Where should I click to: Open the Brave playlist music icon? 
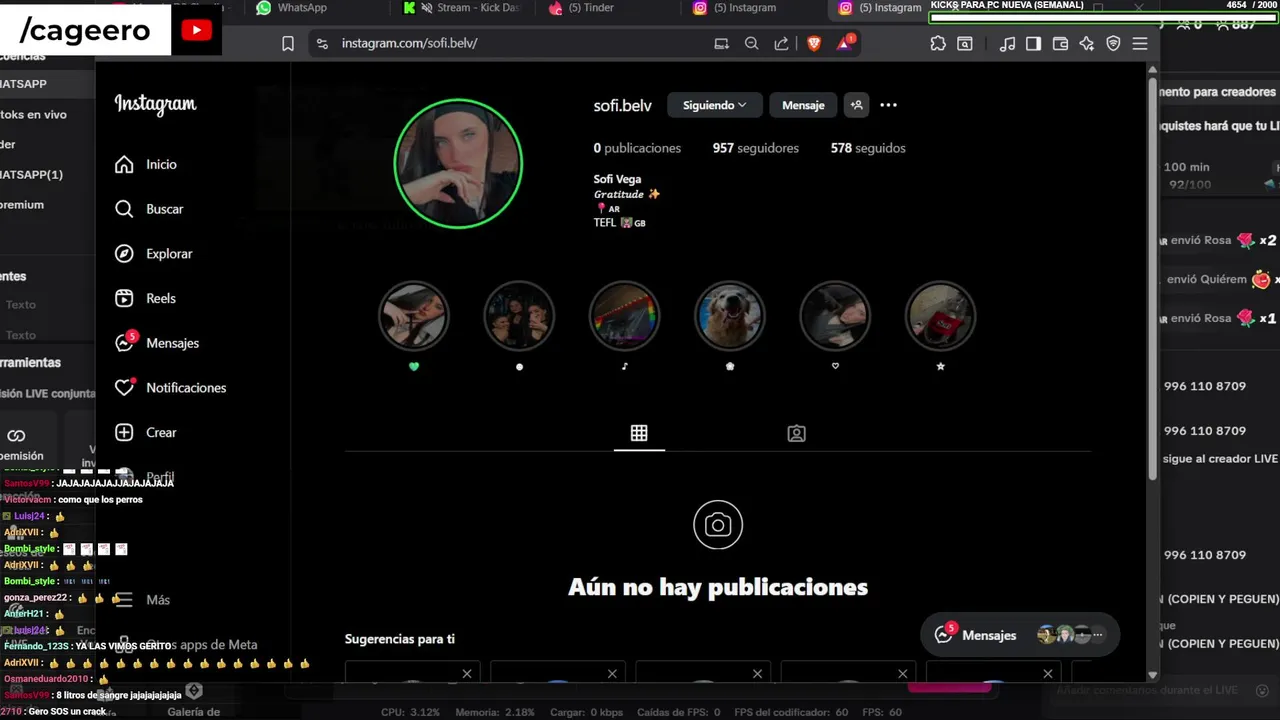(x=1007, y=44)
